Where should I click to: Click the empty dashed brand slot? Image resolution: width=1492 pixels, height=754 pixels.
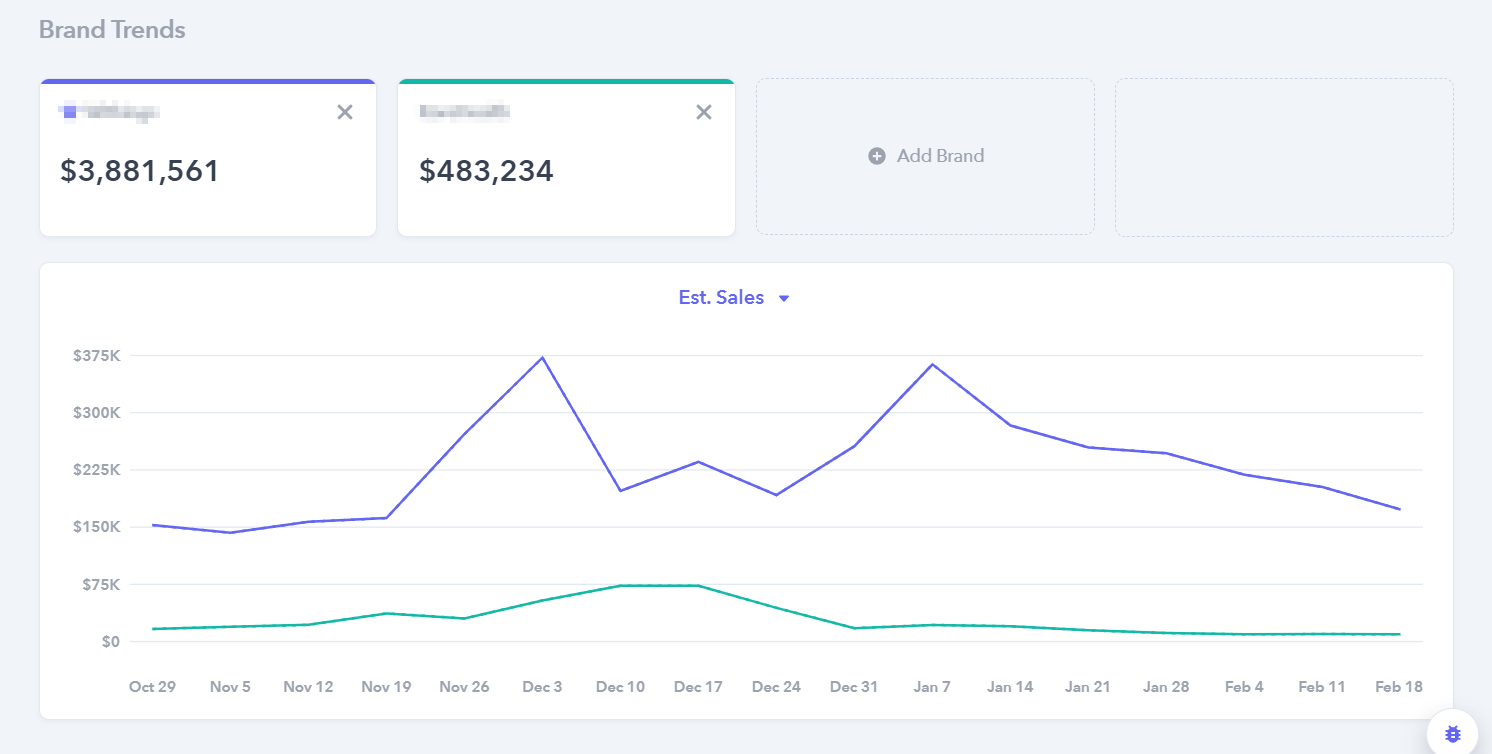point(1284,157)
